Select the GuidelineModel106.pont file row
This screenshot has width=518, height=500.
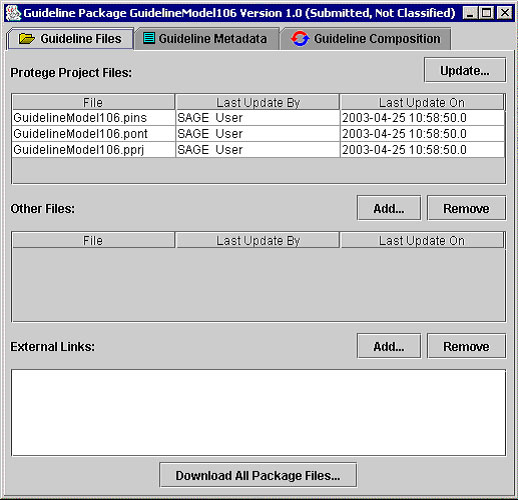pyautogui.click(x=258, y=134)
